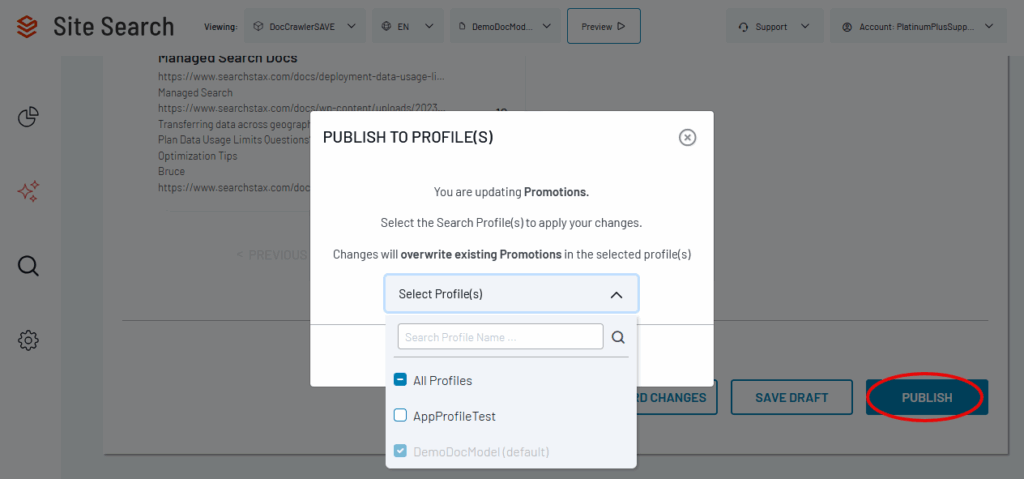
Task: Click the globe language icon
Action: 389,26
